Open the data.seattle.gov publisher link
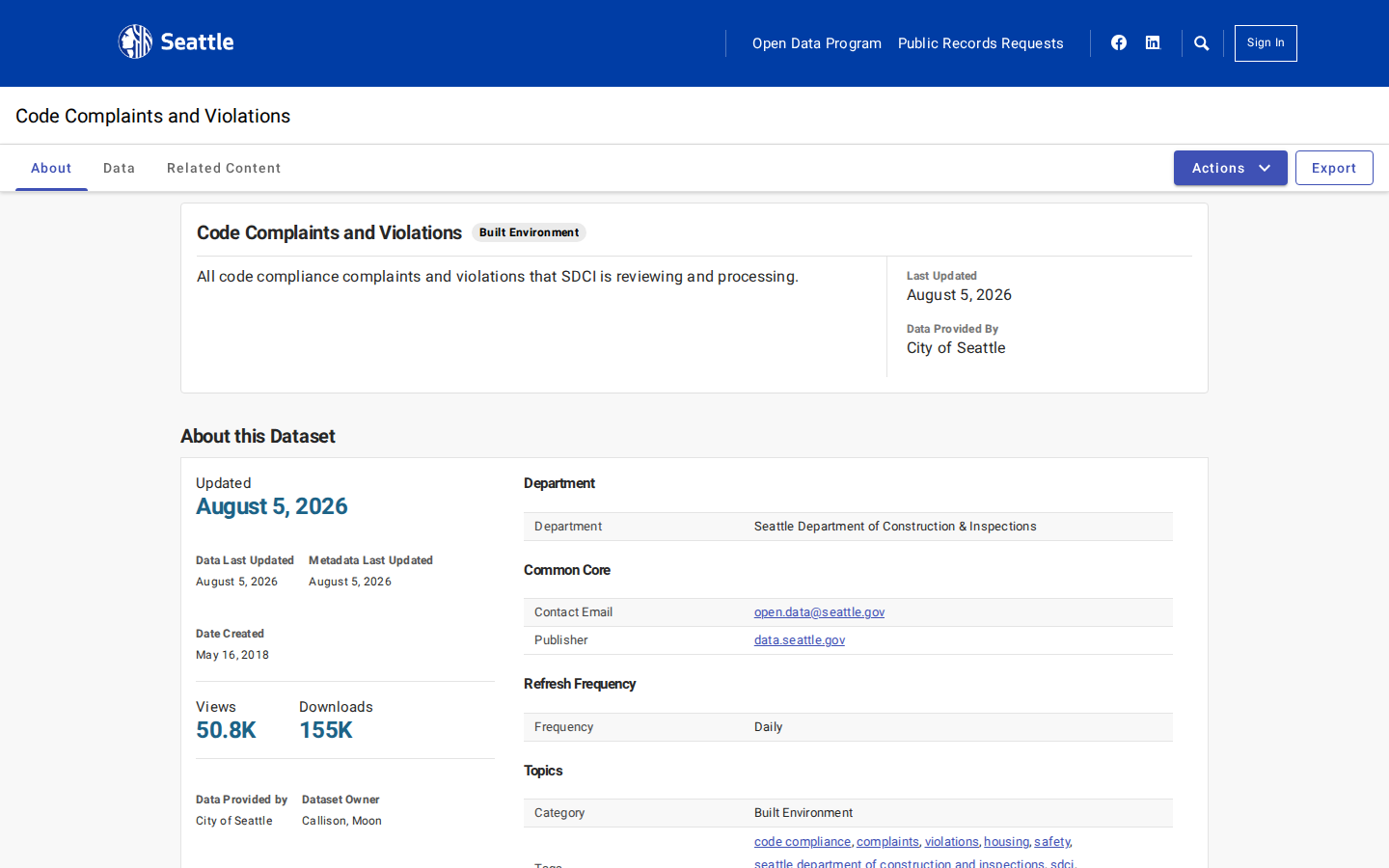1389x868 pixels. click(x=800, y=640)
